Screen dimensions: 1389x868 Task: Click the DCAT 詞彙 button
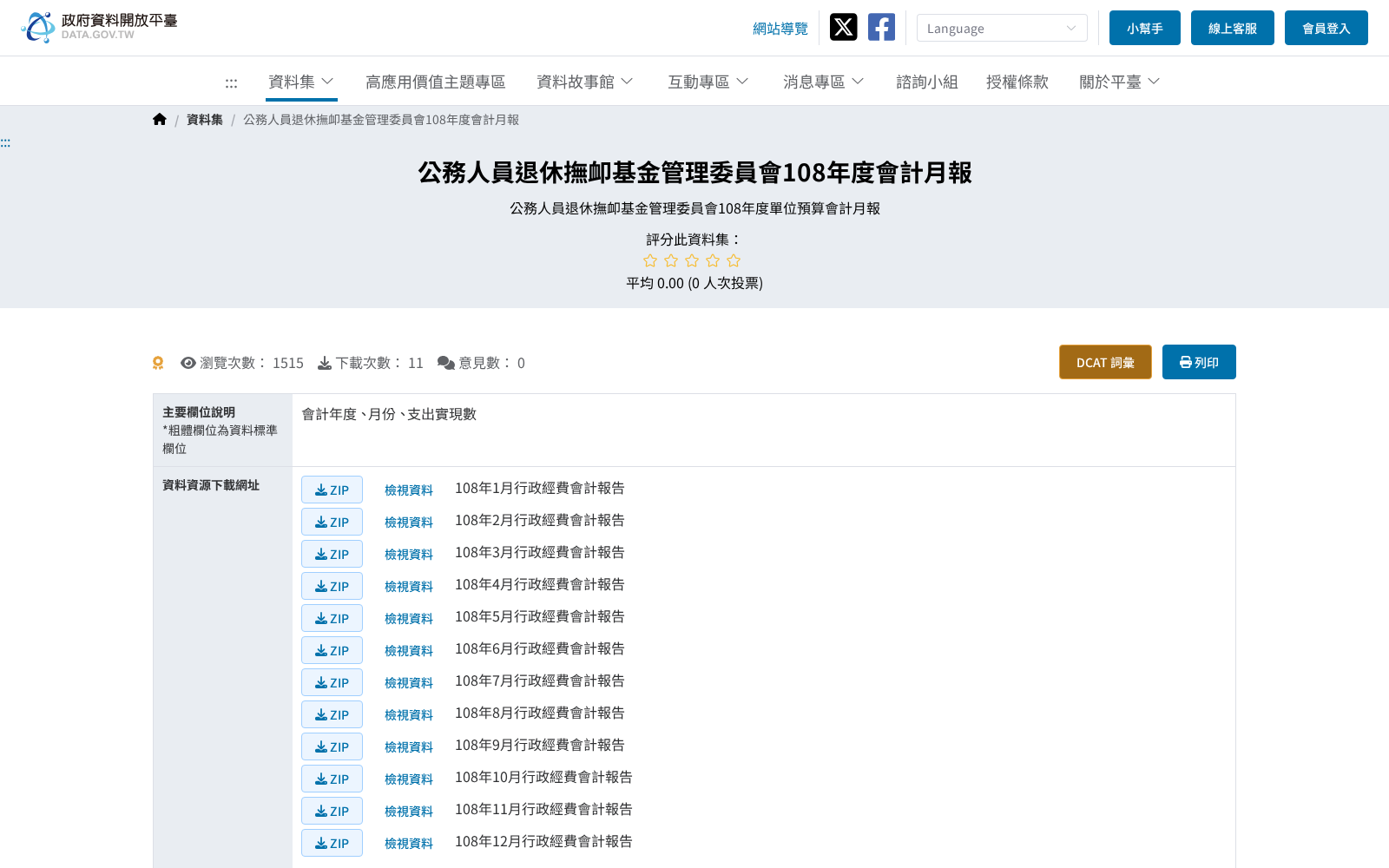tap(1105, 362)
